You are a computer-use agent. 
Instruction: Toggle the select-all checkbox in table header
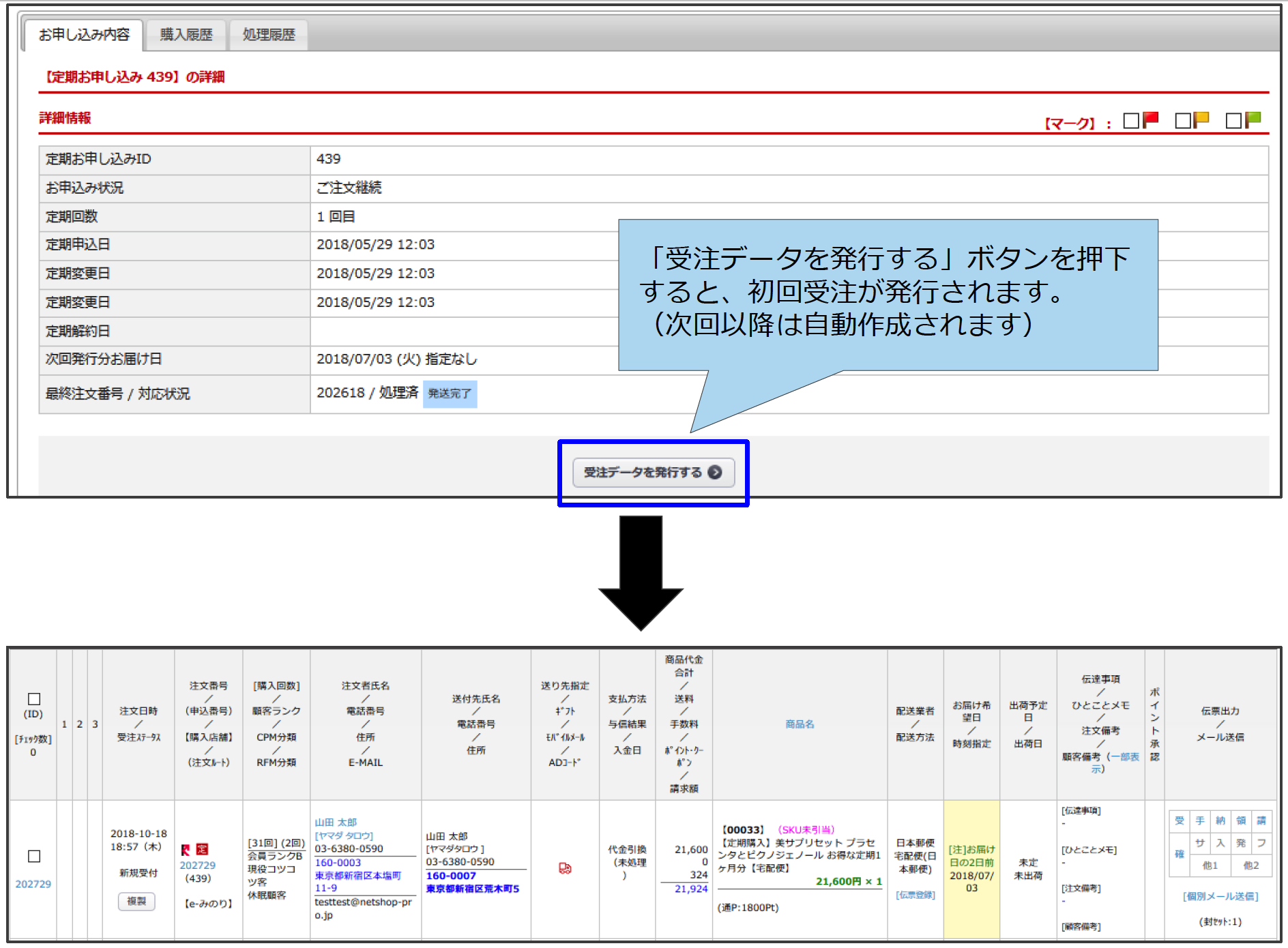click(34, 699)
